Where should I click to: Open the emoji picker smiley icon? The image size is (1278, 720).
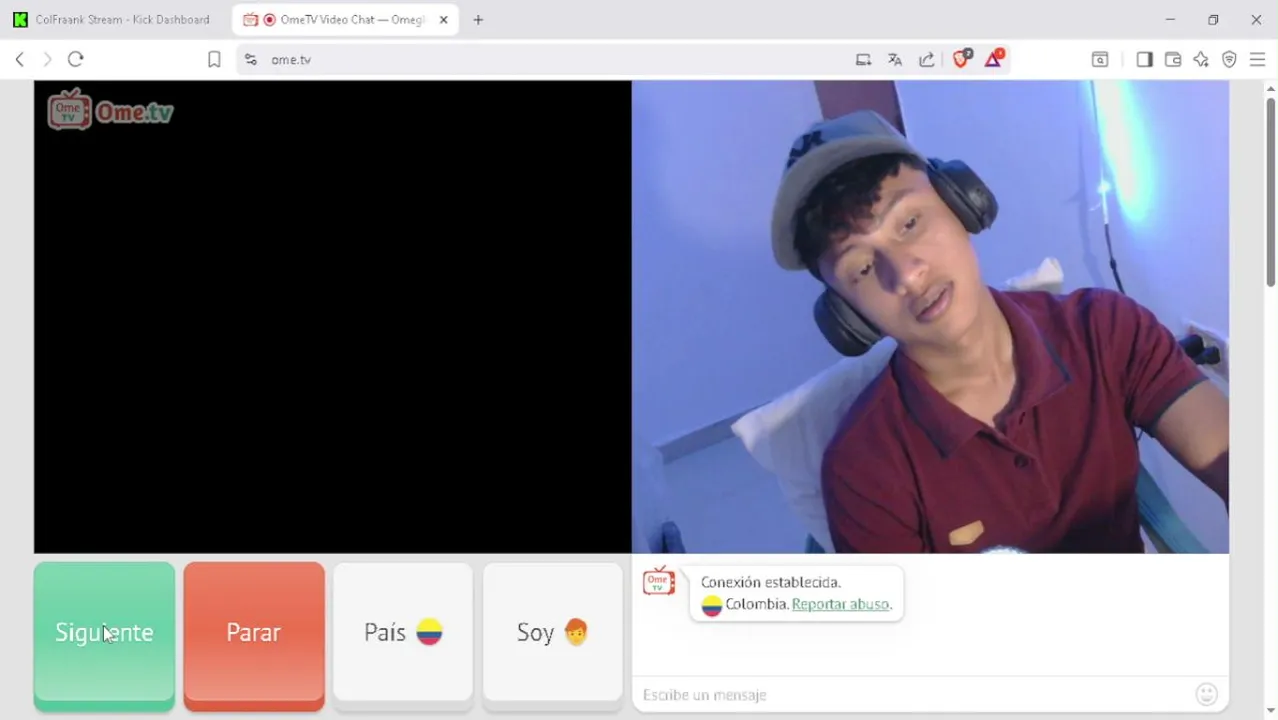[x=1207, y=694]
